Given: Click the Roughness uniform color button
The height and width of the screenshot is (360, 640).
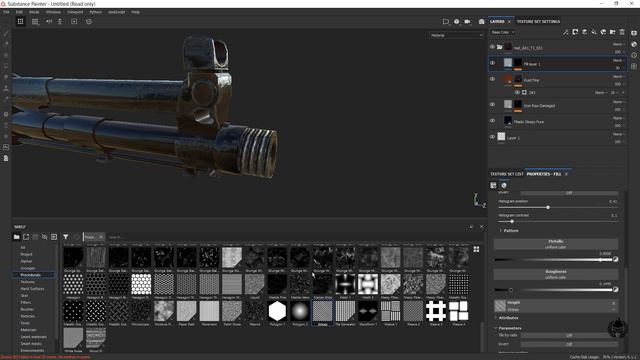Looking at the screenshot, I should (x=556, y=274).
